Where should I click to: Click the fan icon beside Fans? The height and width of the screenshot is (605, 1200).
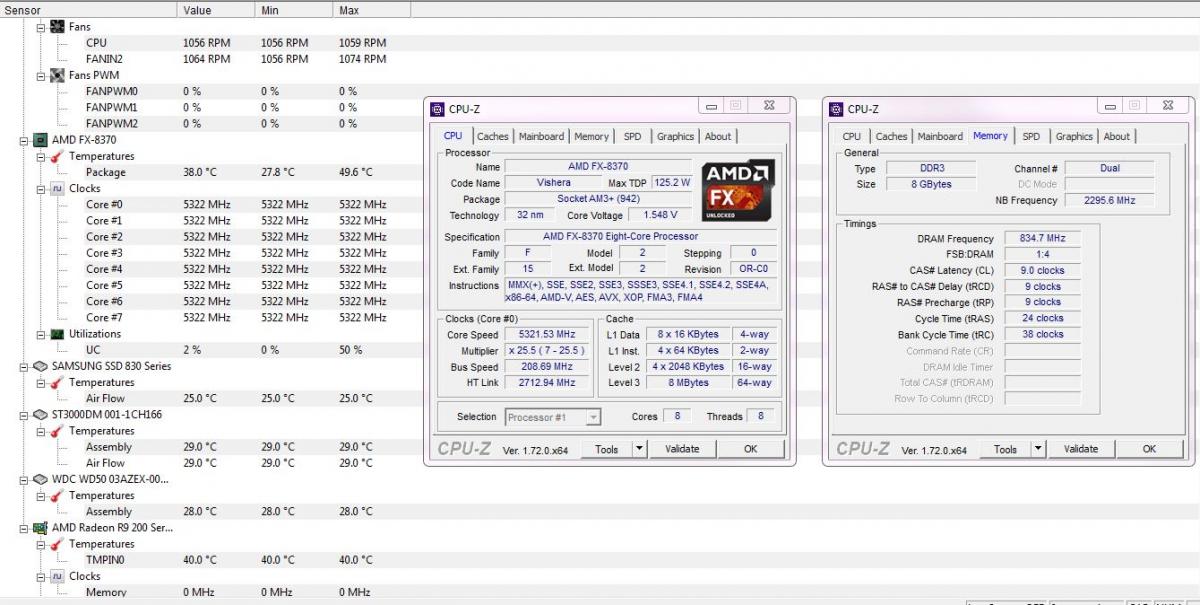tap(57, 27)
